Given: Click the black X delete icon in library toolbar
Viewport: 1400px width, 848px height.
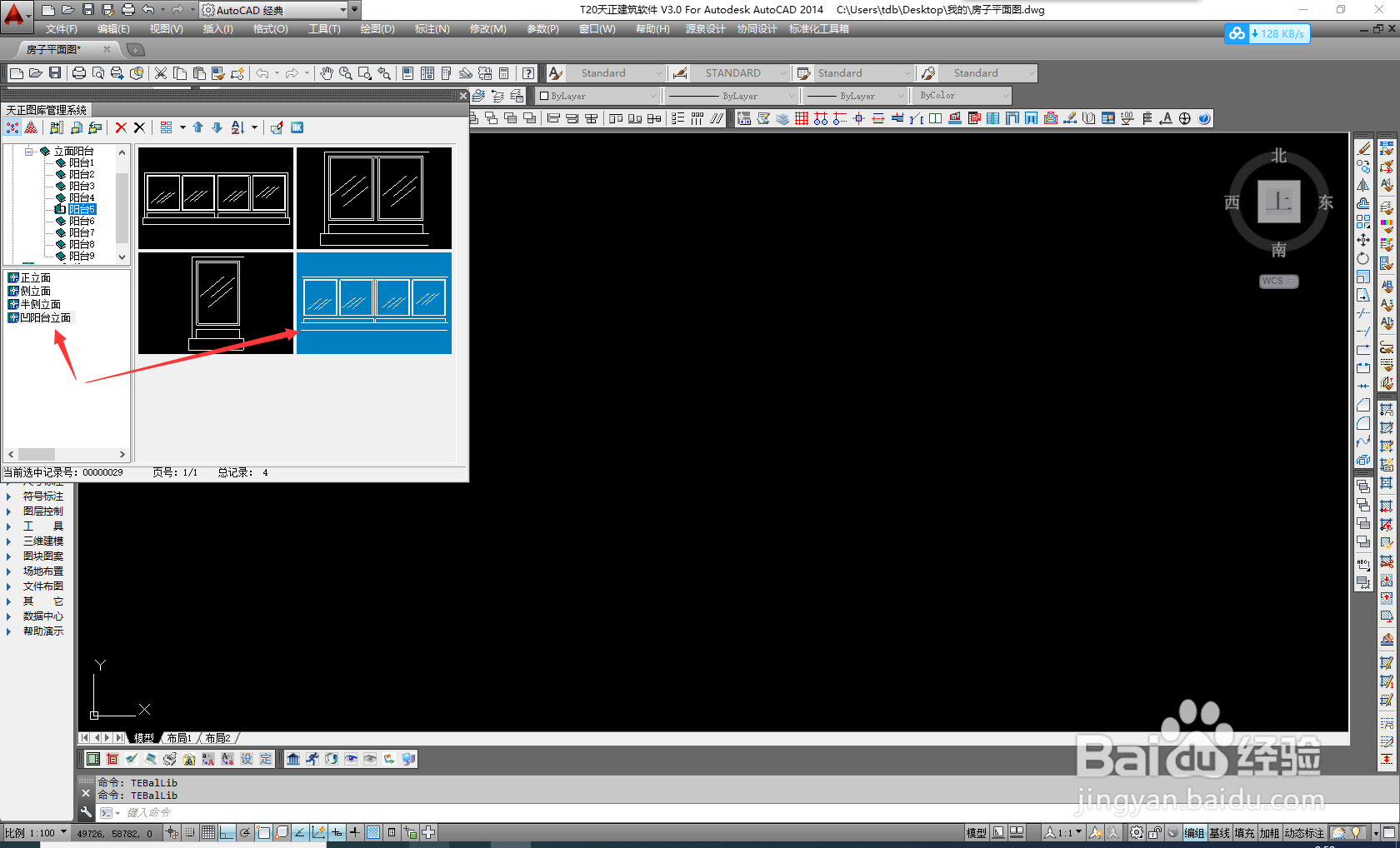Looking at the screenshot, I should click(x=139, y=127).
